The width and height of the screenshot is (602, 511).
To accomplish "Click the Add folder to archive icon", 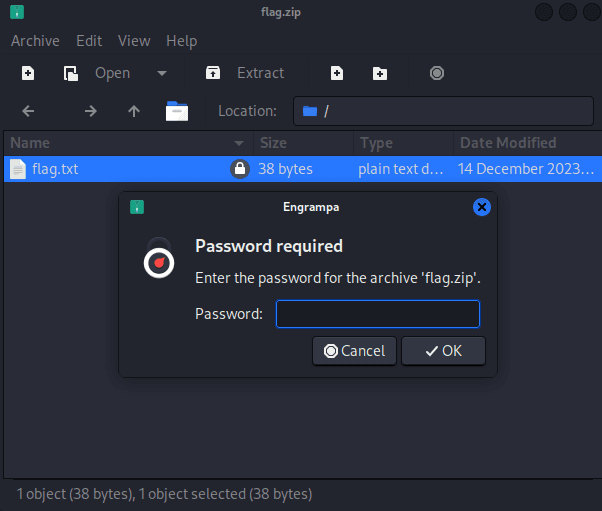I will point(380,73).
